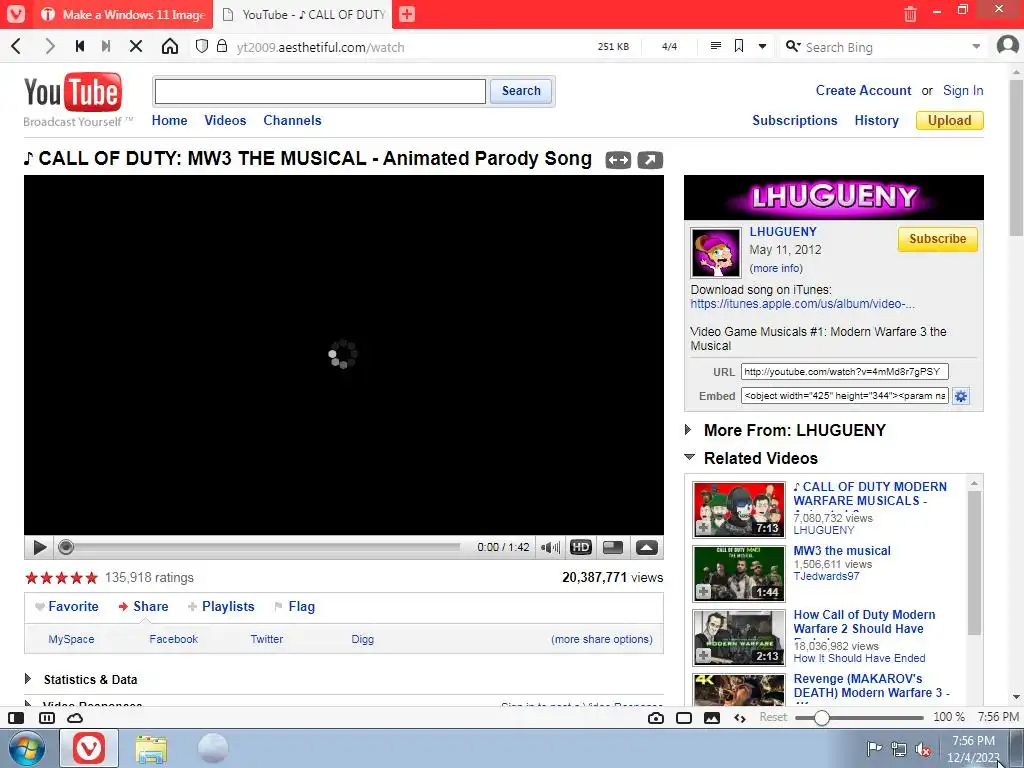This screenshot has width=1024, height=768.
Task: Switch to Make a Windows 11 Image tab
Action: pyautogui.click(x=124, y=14)
